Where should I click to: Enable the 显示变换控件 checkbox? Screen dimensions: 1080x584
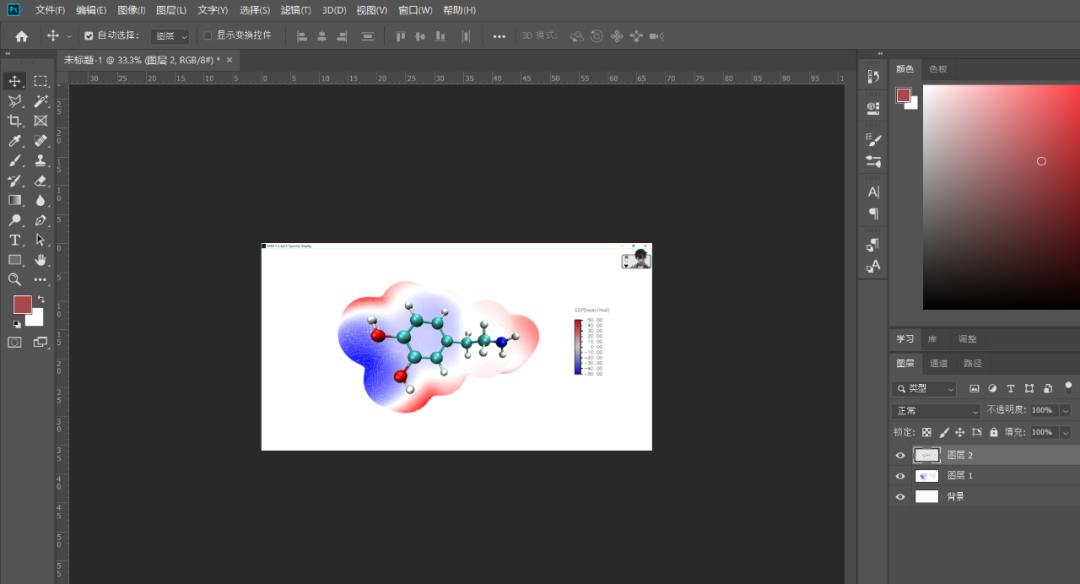click(208, 36)
